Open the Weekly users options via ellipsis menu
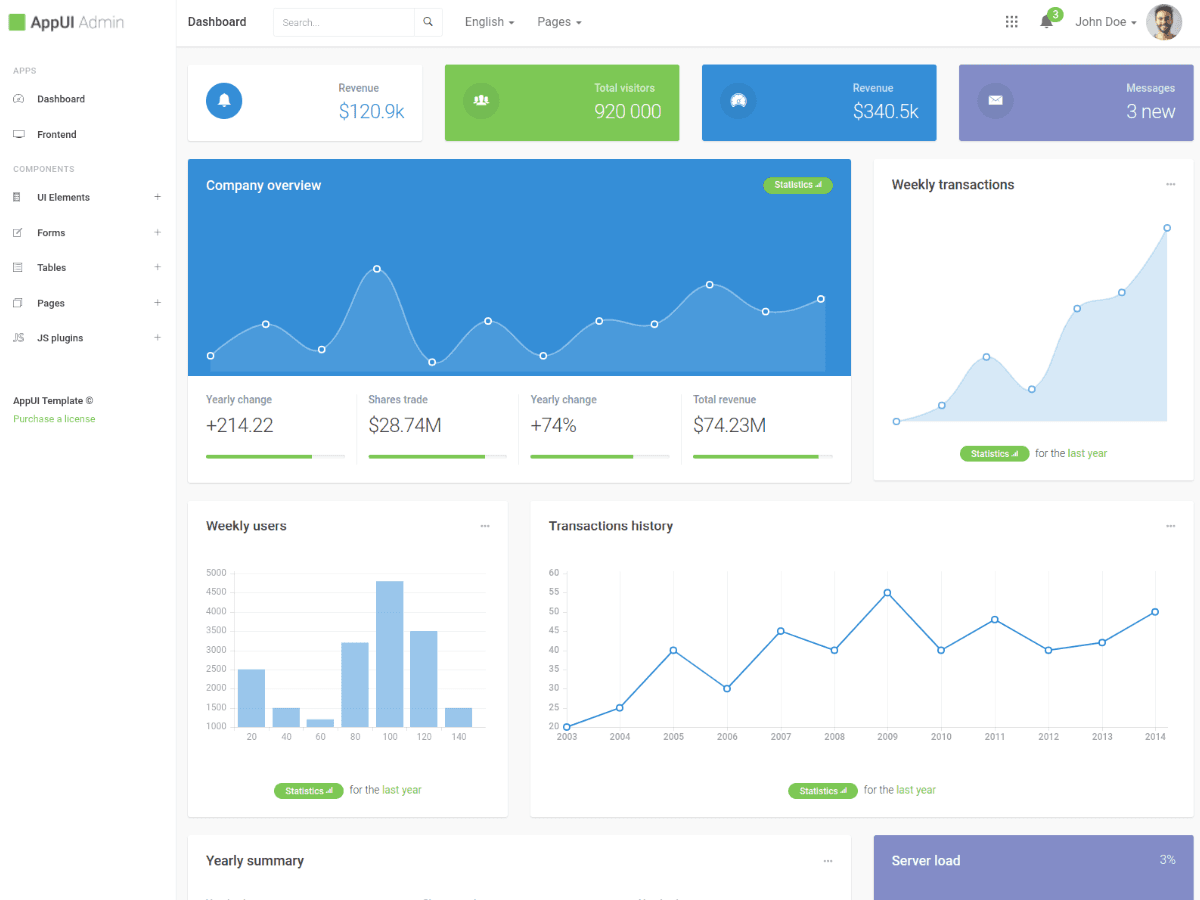This screenshot has width=1200, height=900. 485,525
